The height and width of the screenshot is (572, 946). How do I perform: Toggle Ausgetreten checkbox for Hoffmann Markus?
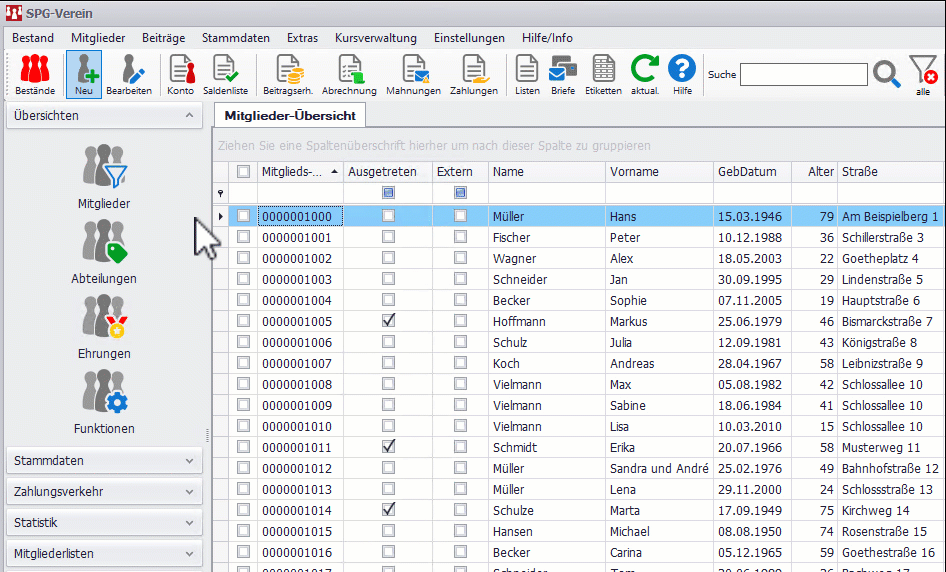tap(388, 321)
